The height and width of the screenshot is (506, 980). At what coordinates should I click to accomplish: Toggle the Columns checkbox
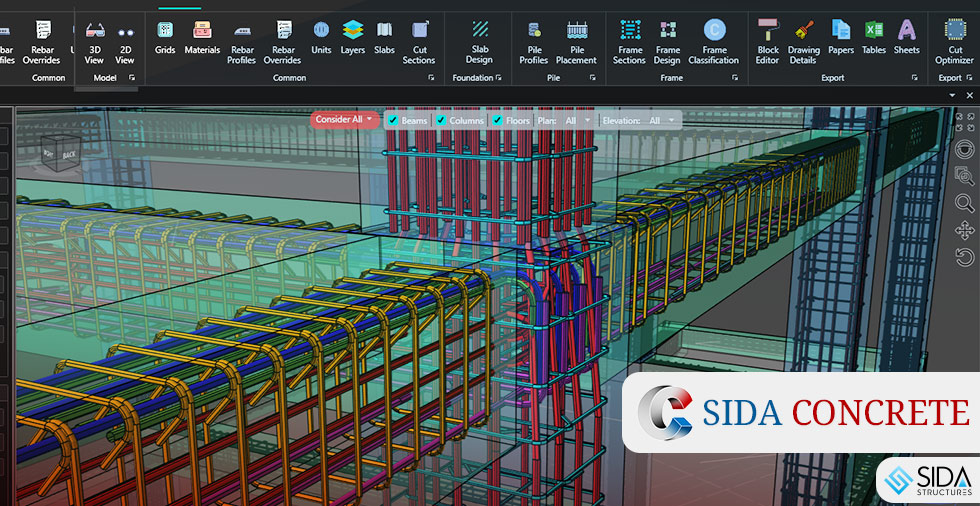(441, 121)
